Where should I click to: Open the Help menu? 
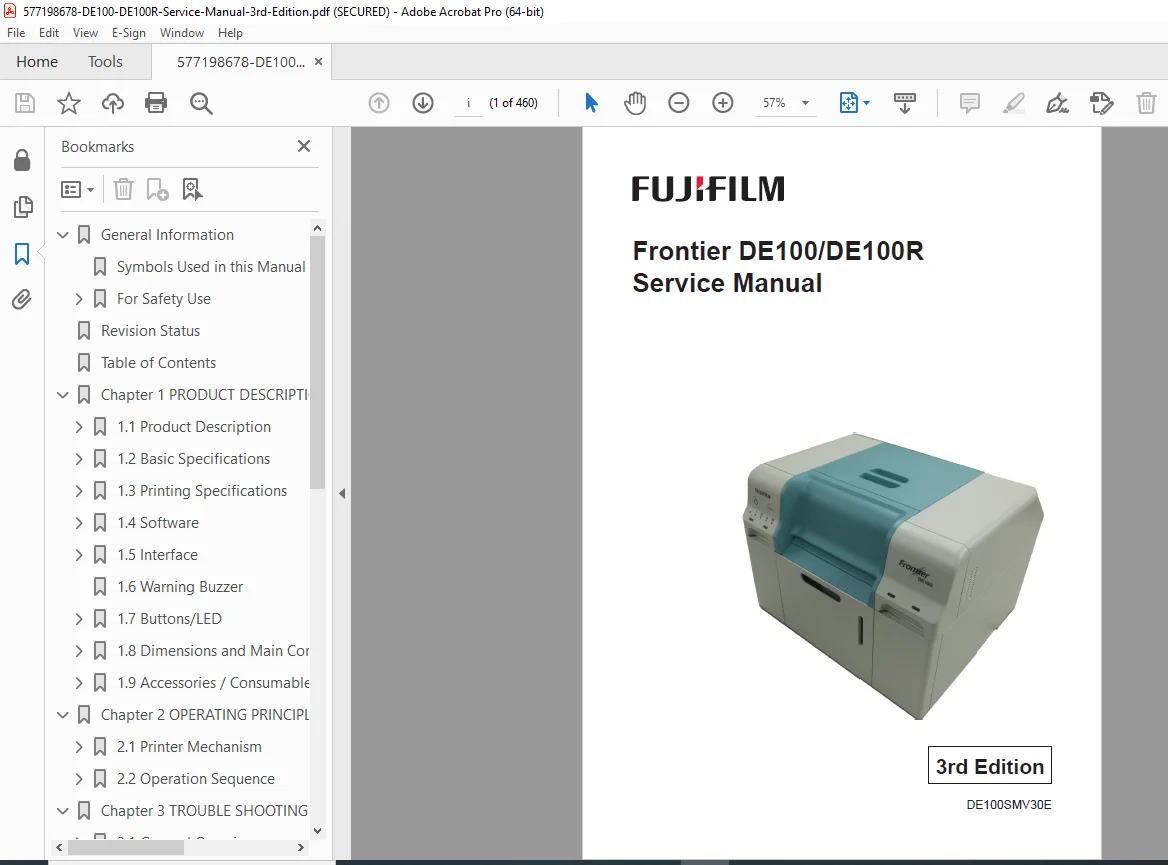(x=230, y=33)
